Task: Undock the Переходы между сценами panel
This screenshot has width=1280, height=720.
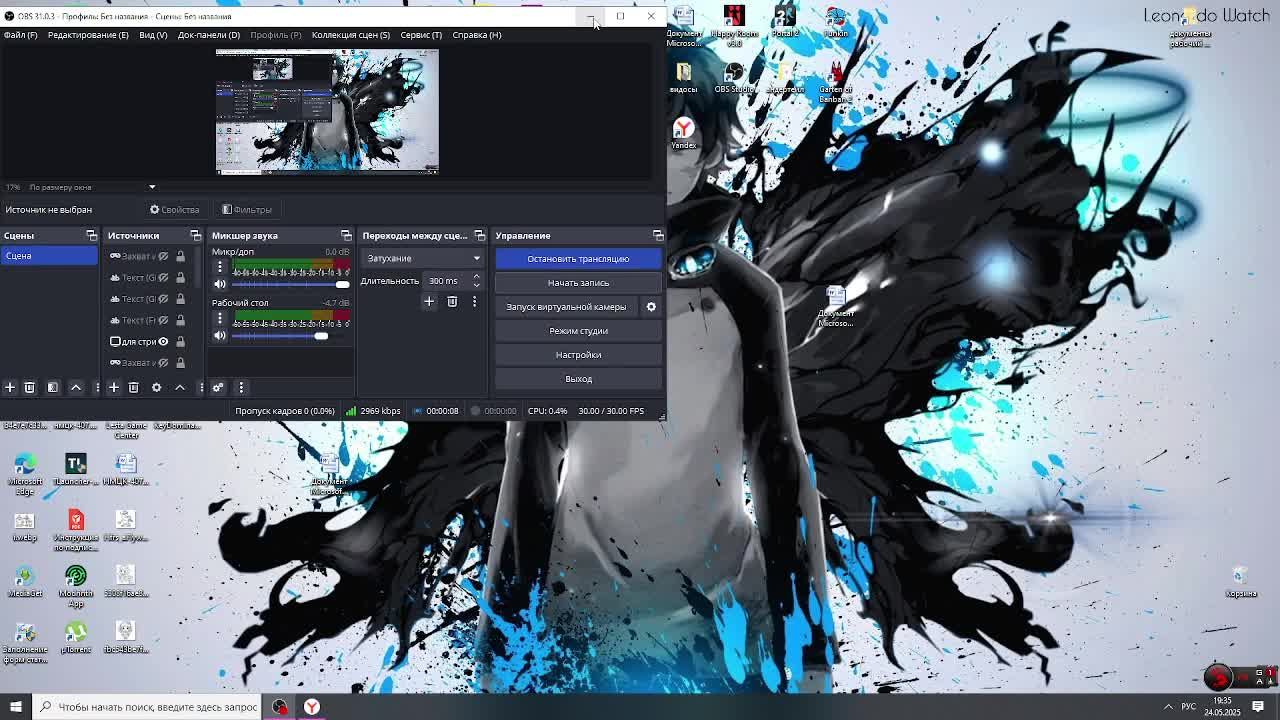Action: [x=479, y=235]
